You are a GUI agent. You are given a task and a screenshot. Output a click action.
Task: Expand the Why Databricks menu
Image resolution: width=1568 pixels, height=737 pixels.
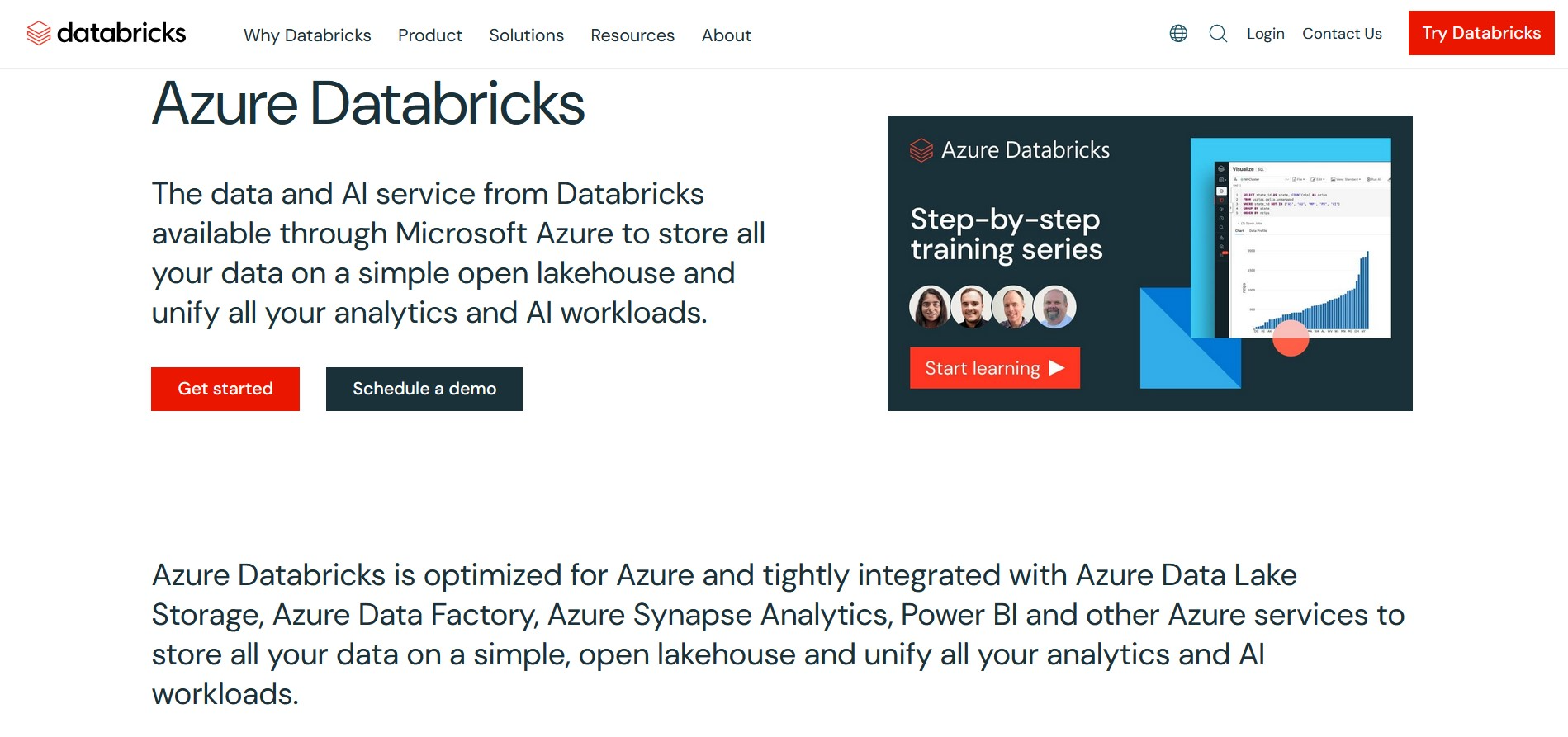click(x=307, y=35)
